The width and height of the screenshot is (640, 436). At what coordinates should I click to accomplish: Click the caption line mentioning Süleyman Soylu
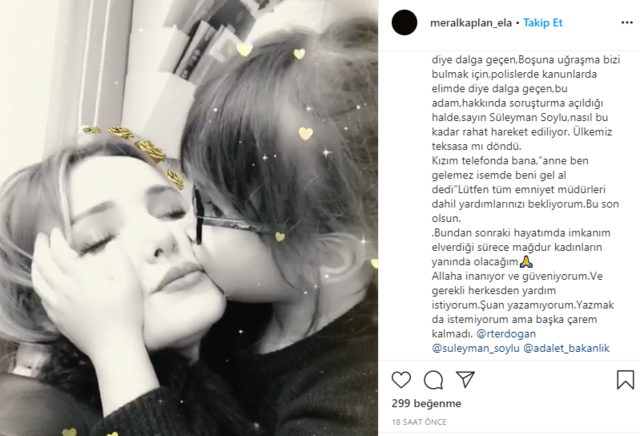tap(520, 118)
